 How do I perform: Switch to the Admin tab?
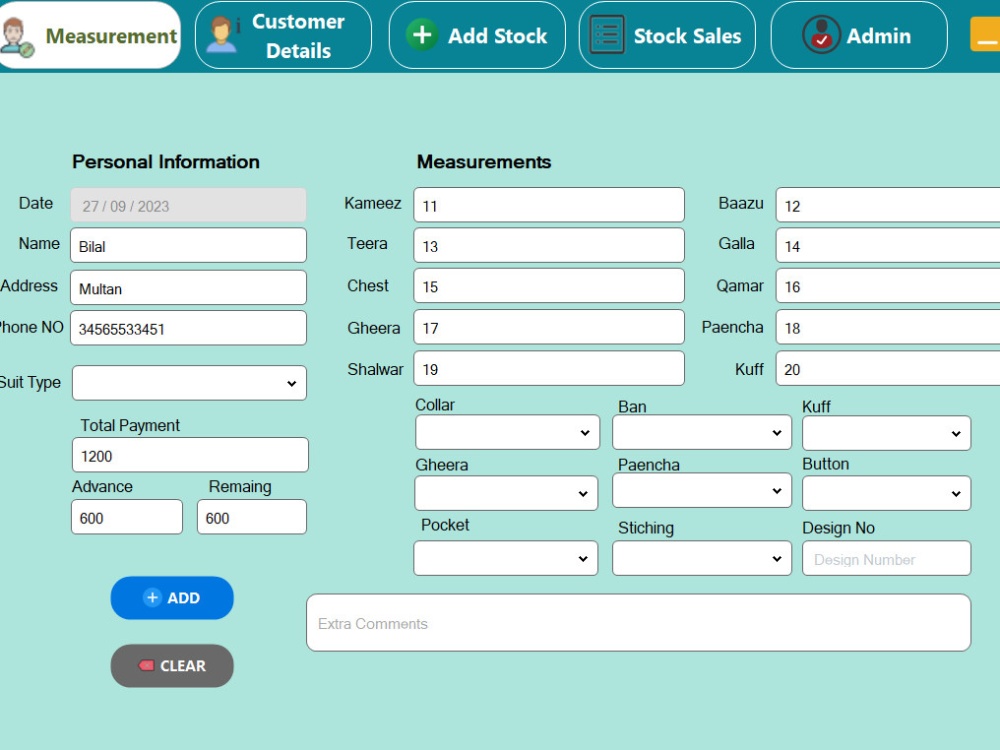tap(859, 35)
